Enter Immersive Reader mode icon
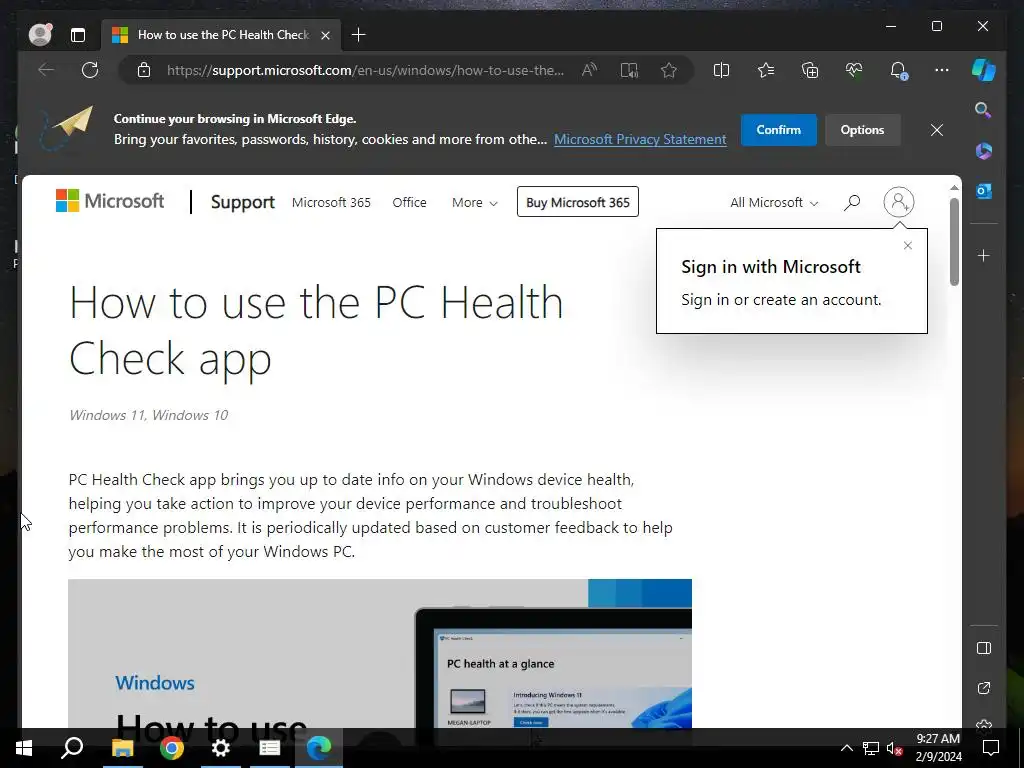The width and height of the screenshot is (1024, 768). coord(629,70)
